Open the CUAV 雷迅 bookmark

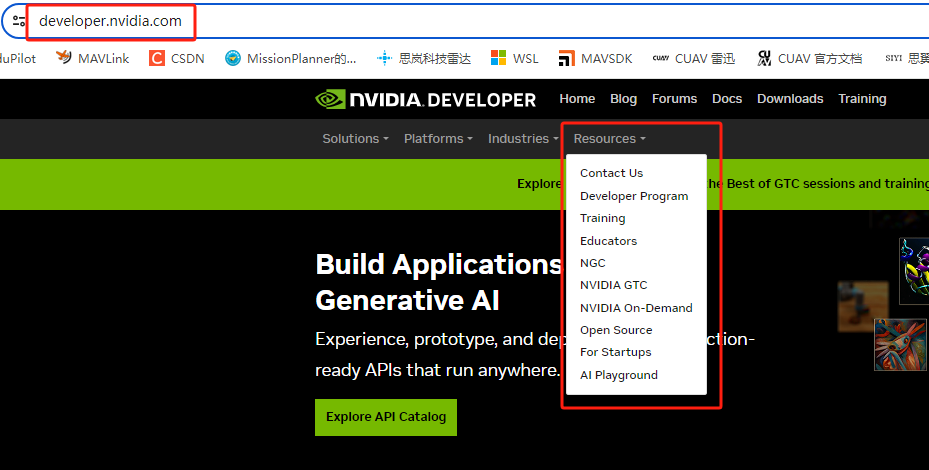[693, 58]
